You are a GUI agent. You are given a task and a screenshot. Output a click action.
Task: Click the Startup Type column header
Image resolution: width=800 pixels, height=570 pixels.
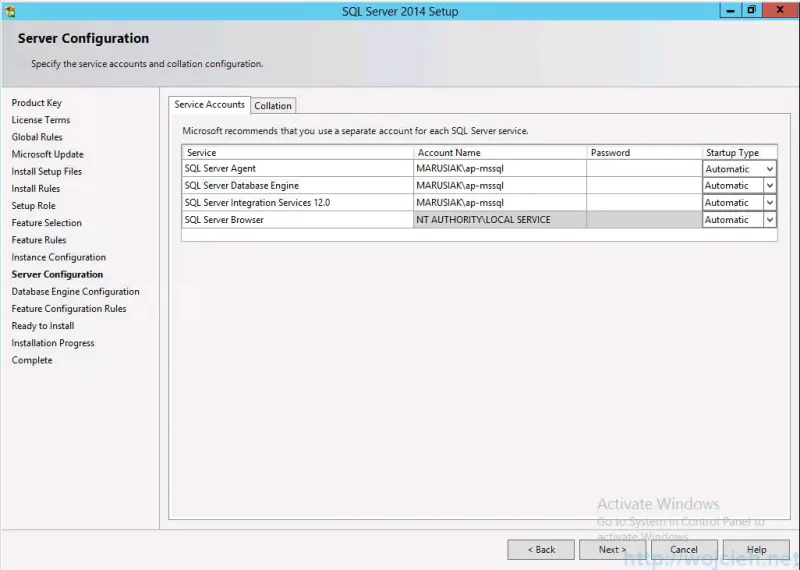coord(740,153)
